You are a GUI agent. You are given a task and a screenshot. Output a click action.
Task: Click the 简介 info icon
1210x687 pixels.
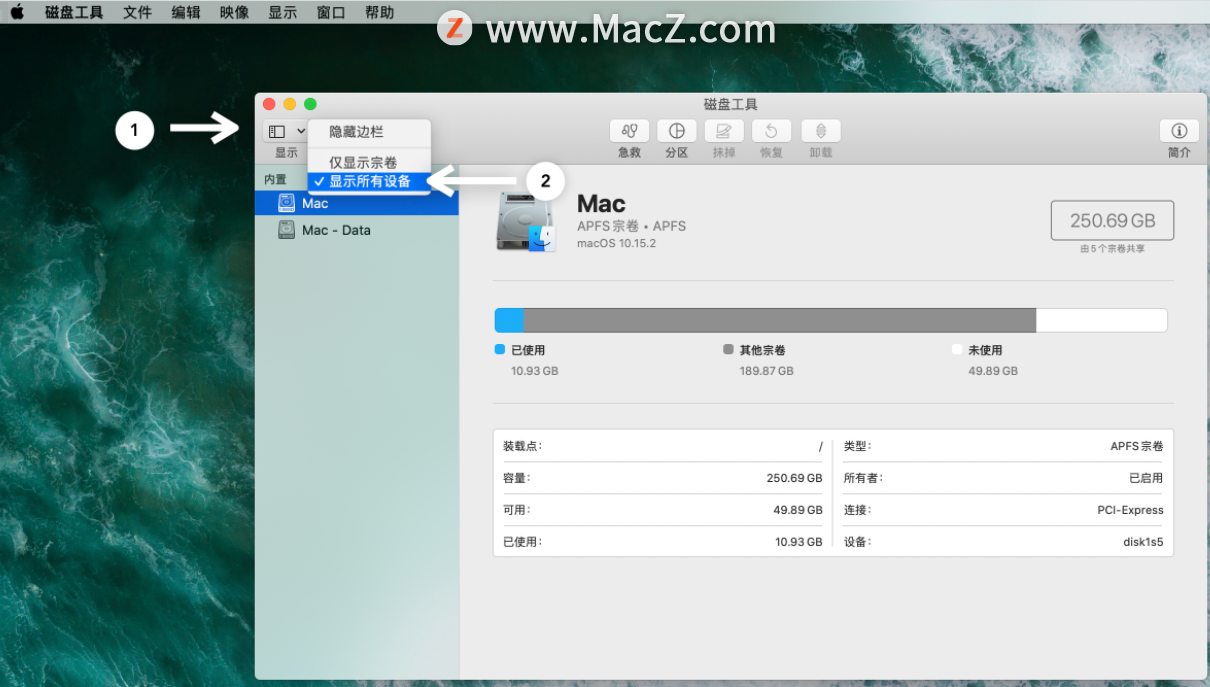[x=1179, y=131]
